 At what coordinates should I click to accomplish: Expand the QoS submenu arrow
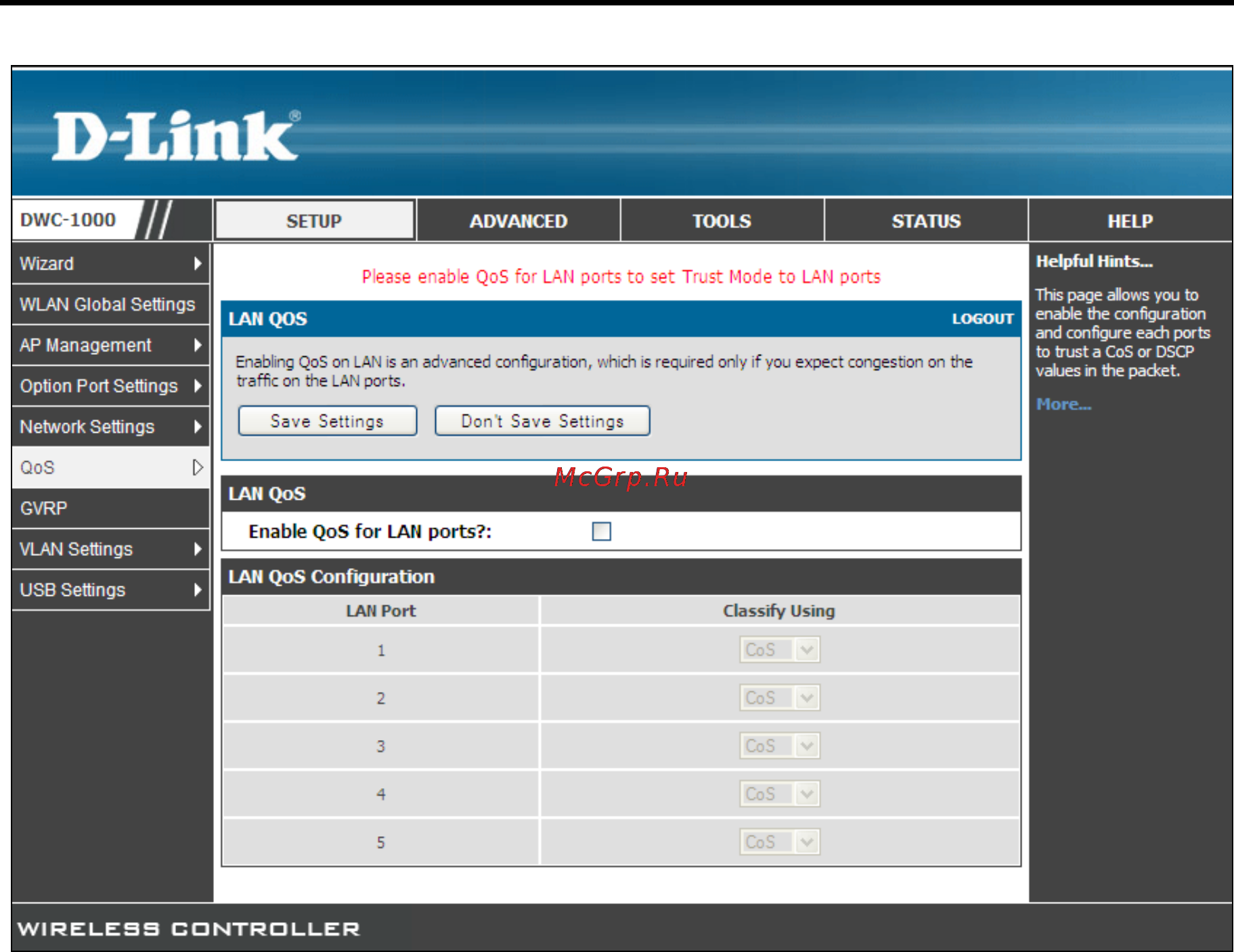click(x=198, y=467)
